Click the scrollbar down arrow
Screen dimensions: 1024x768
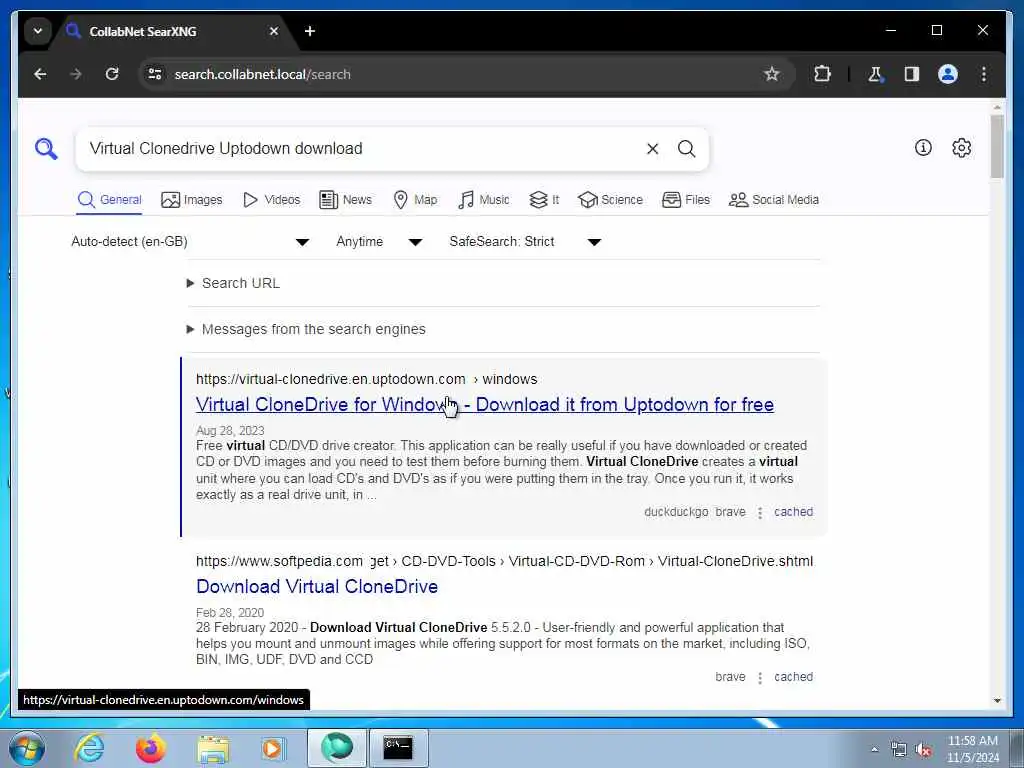(997, 701)
